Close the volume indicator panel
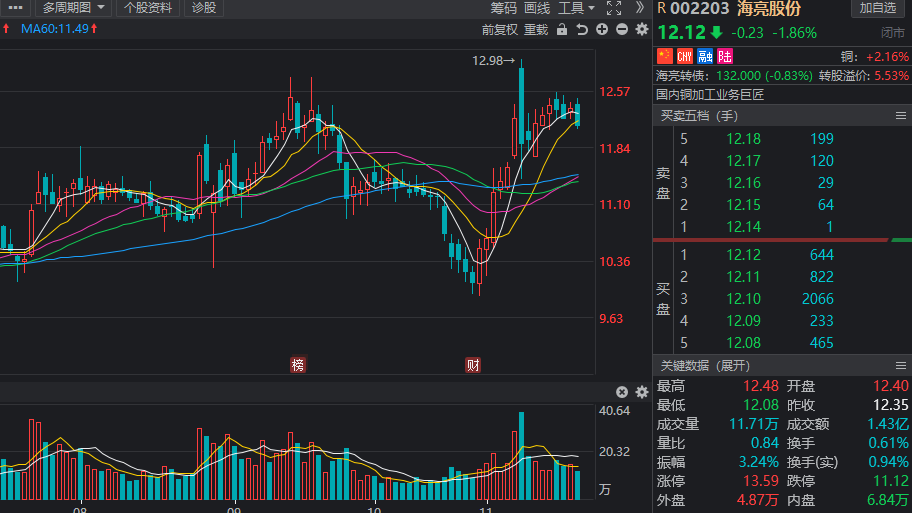 pos(622,392)
